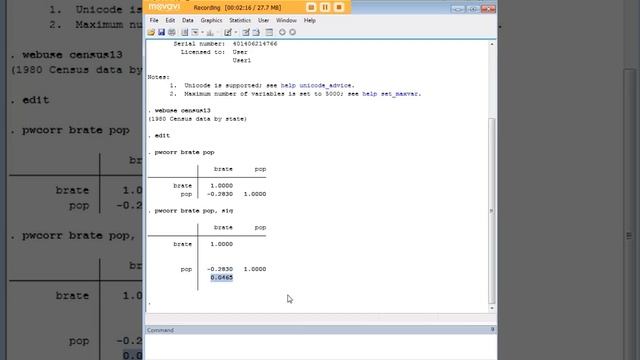The height and width of the screenshot is (360, 640).
Task: Save the dataset with the floppy disk icon
Action: click(x=161, y=32)
